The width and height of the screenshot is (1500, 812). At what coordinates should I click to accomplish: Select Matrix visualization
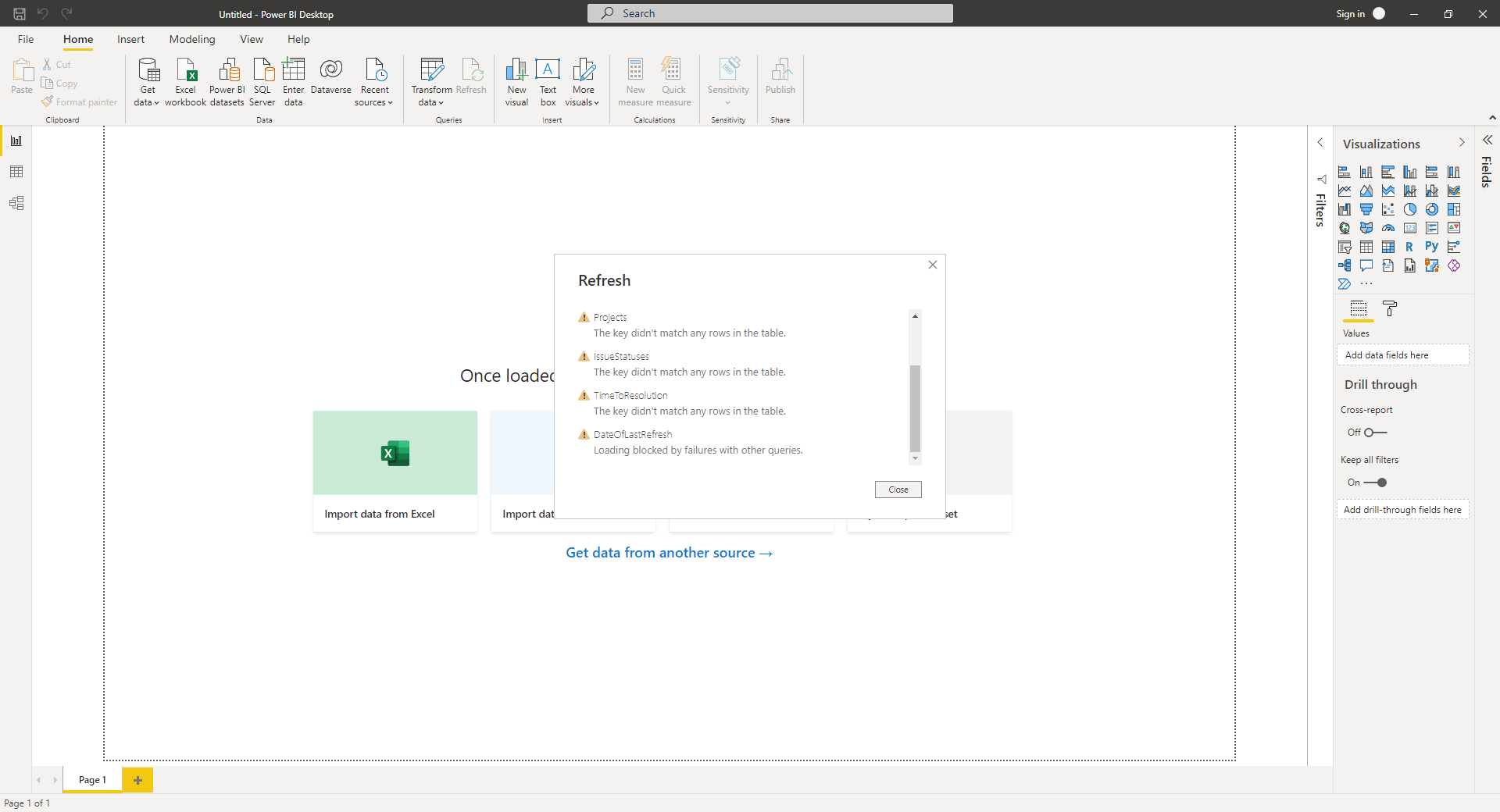pyautogui.click(x=1388, y=247)
